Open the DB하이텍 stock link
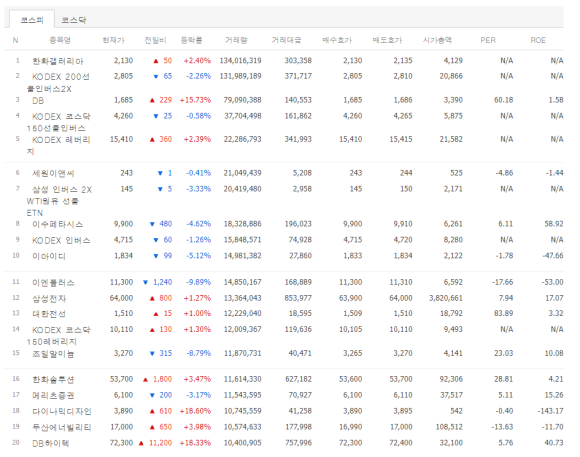Image resolution: width=580 pixels, height=457 pixels. pyautogui.click(x=51, y=443)
